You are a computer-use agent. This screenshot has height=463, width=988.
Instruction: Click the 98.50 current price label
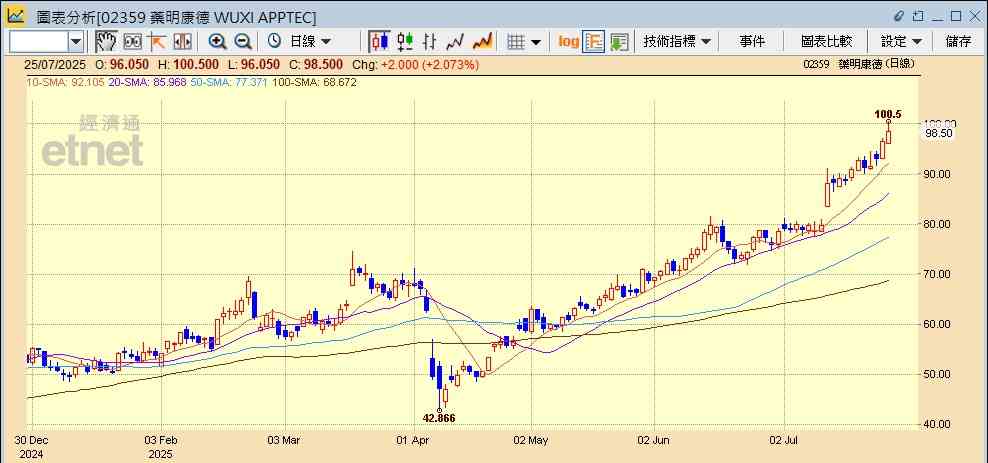pos(938,133)
